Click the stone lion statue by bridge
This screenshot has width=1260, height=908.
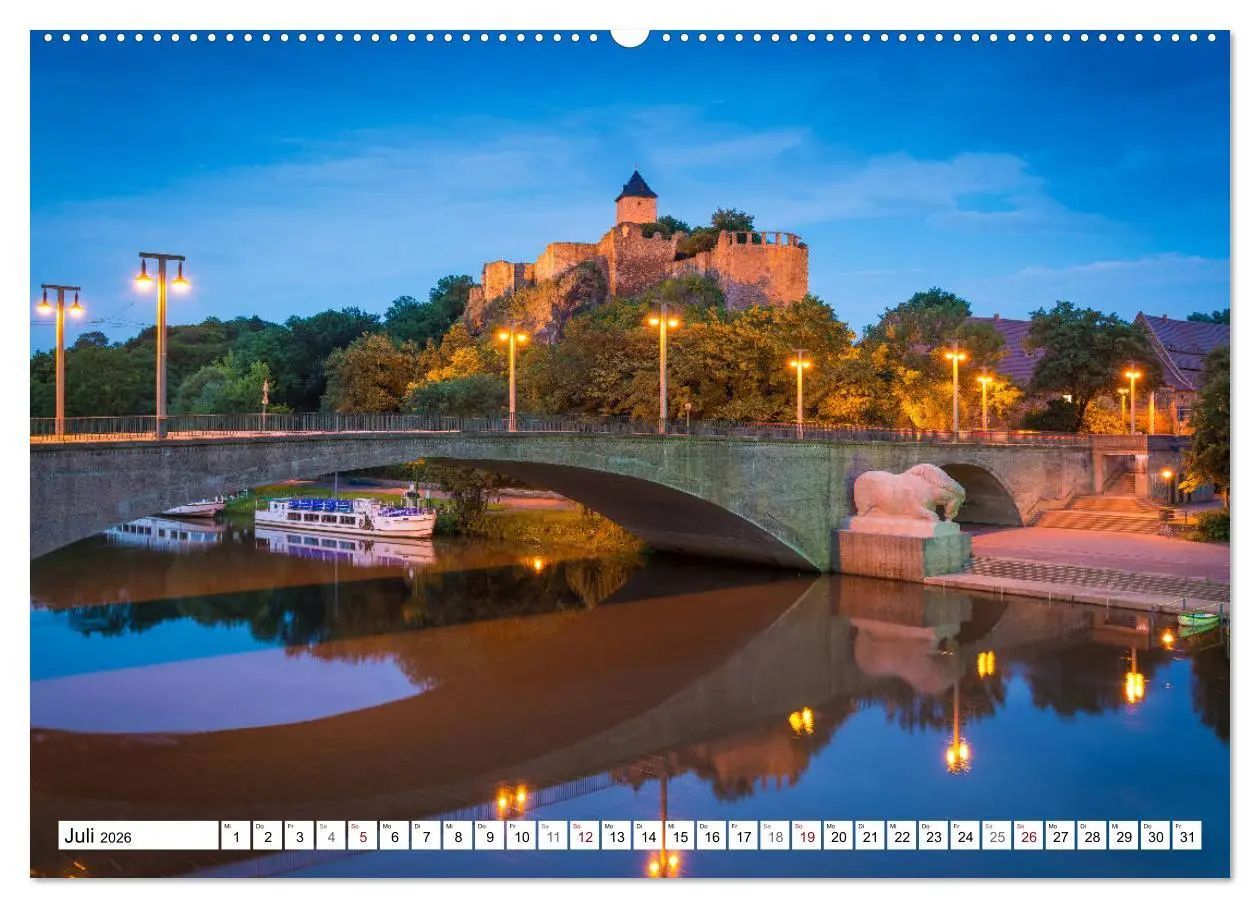[907, 493]
